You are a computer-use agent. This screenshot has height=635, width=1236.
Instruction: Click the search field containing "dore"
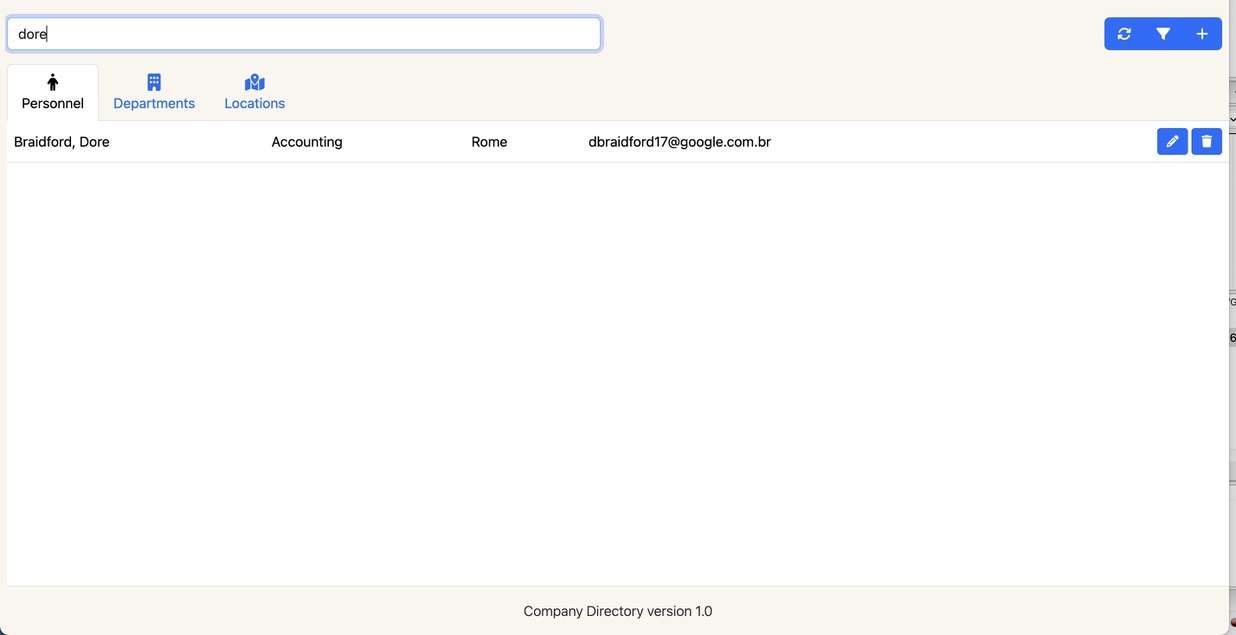[x=304, y=34]
